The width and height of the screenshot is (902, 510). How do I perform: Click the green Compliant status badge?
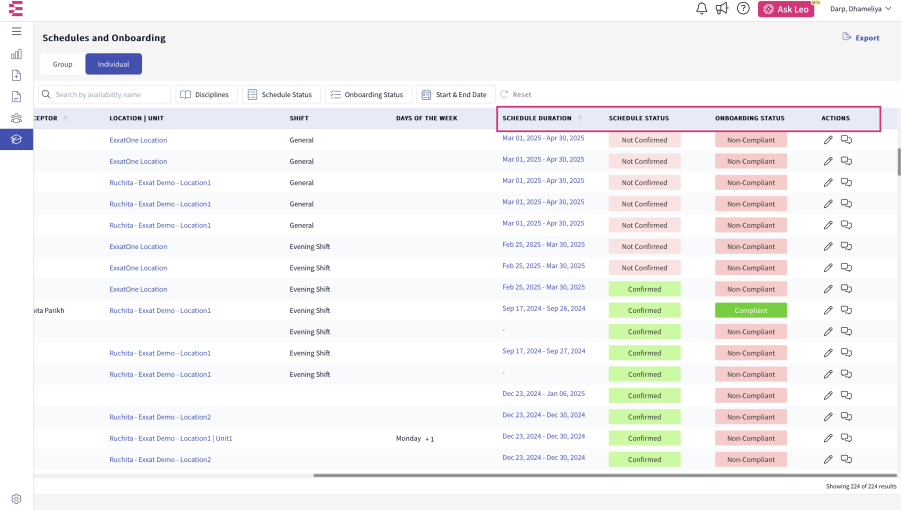[751, 310]
